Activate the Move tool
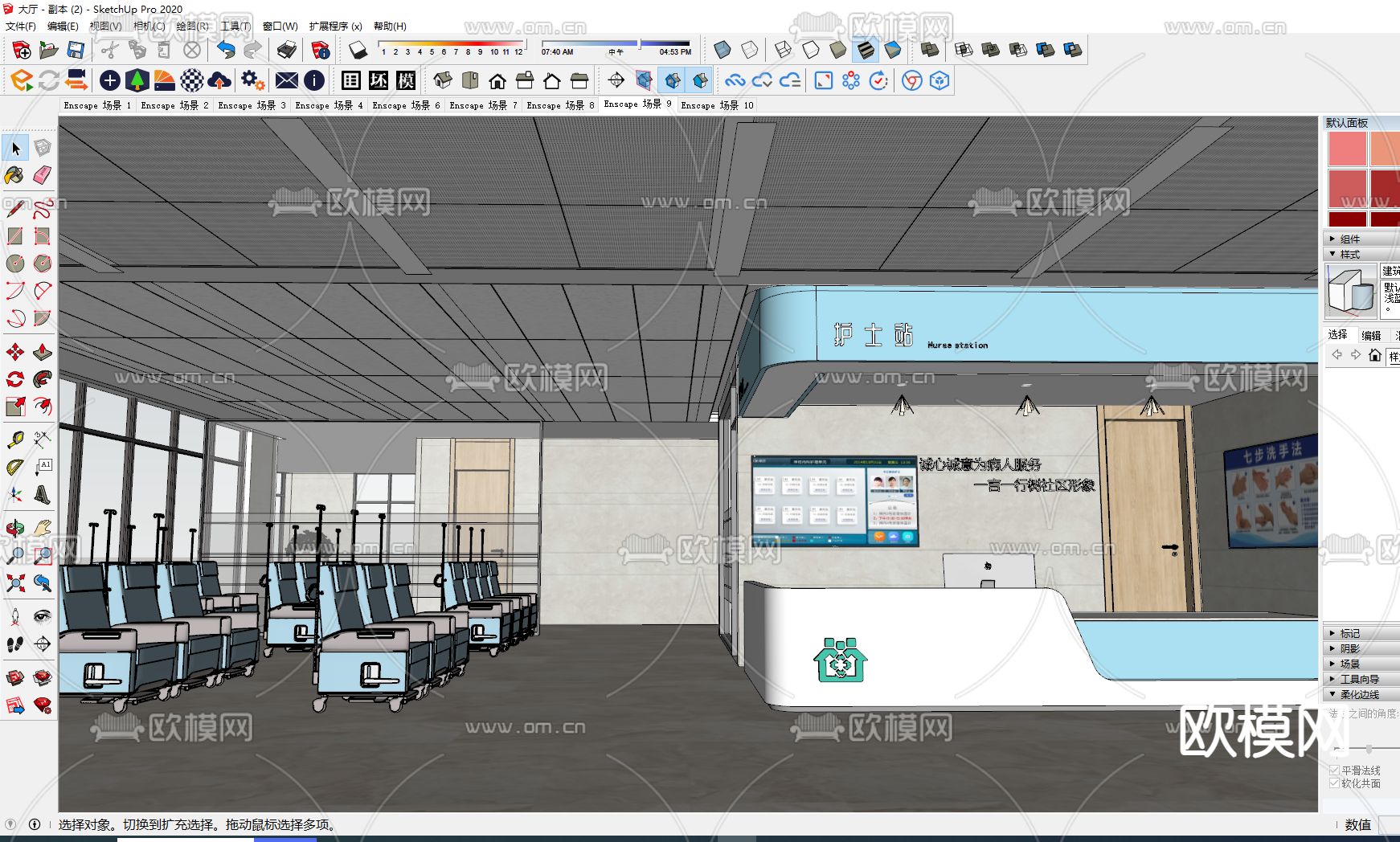The width and height of the screenshot is (1400, 842). tap(14, 352)
